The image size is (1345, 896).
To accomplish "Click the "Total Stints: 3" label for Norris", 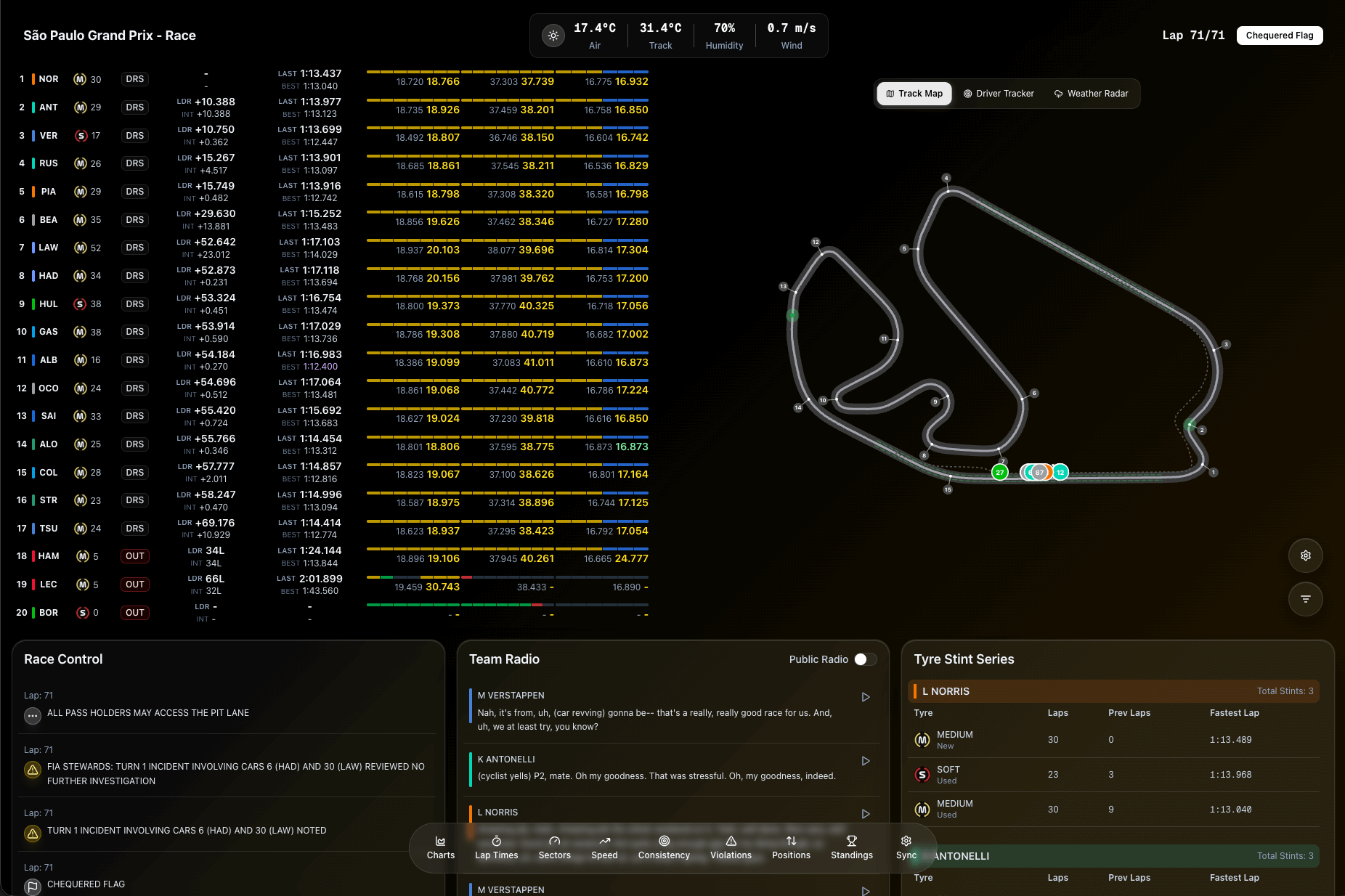I will click(x=1285, y=691).
